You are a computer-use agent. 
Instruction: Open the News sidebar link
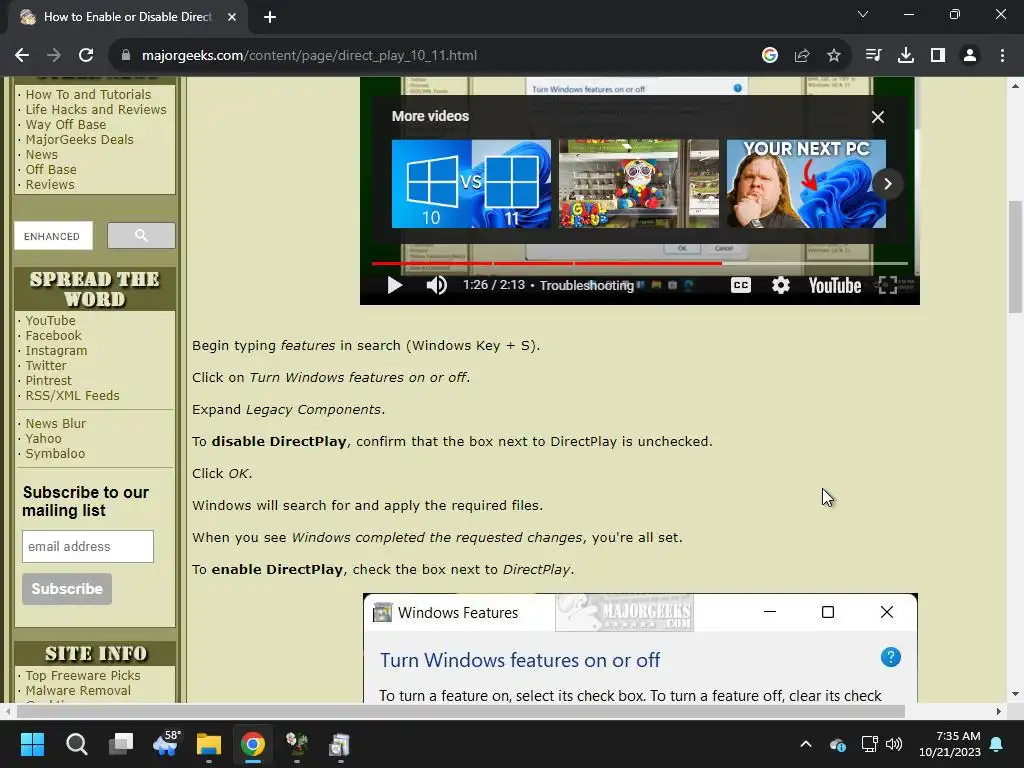click(41, 155)
